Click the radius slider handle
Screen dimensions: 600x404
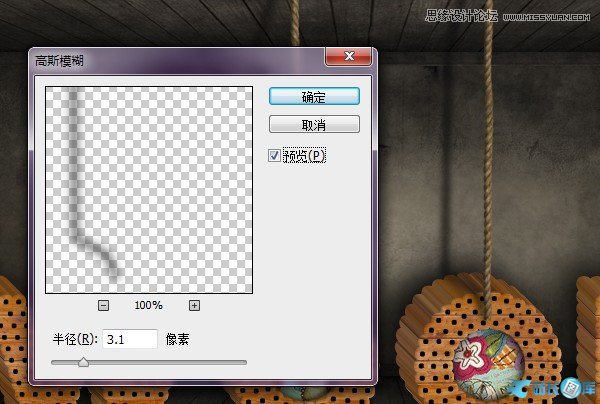click(x=83, y=362)
